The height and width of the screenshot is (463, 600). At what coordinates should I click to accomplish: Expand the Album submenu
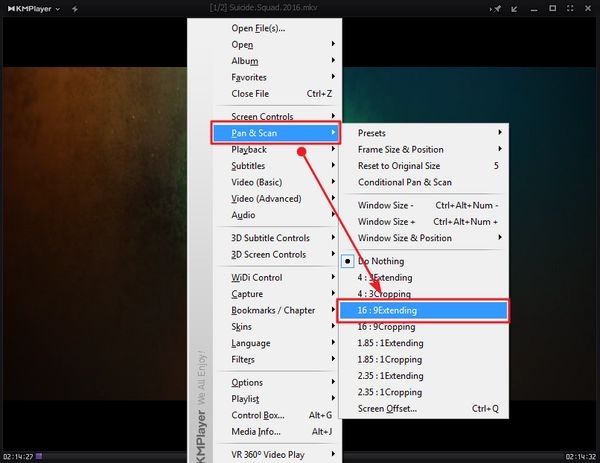[x=276, y=61]
